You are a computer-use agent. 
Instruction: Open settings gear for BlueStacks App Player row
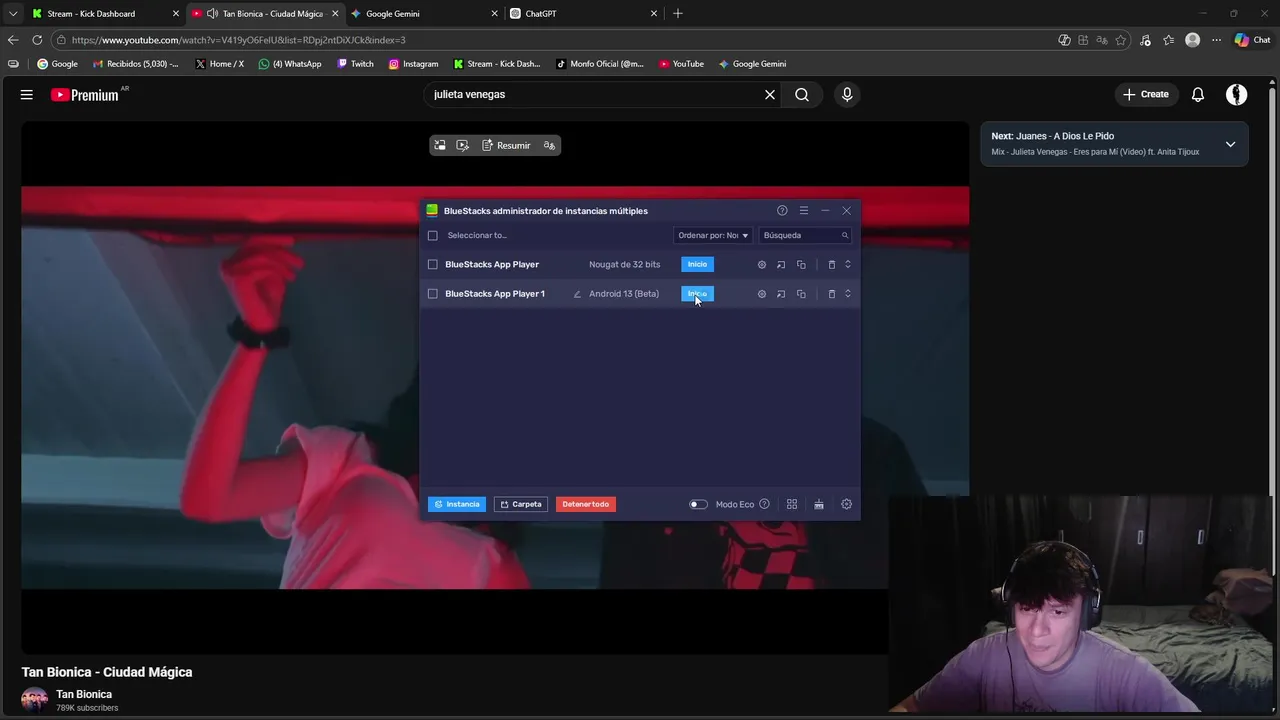(x=762, y=265)
